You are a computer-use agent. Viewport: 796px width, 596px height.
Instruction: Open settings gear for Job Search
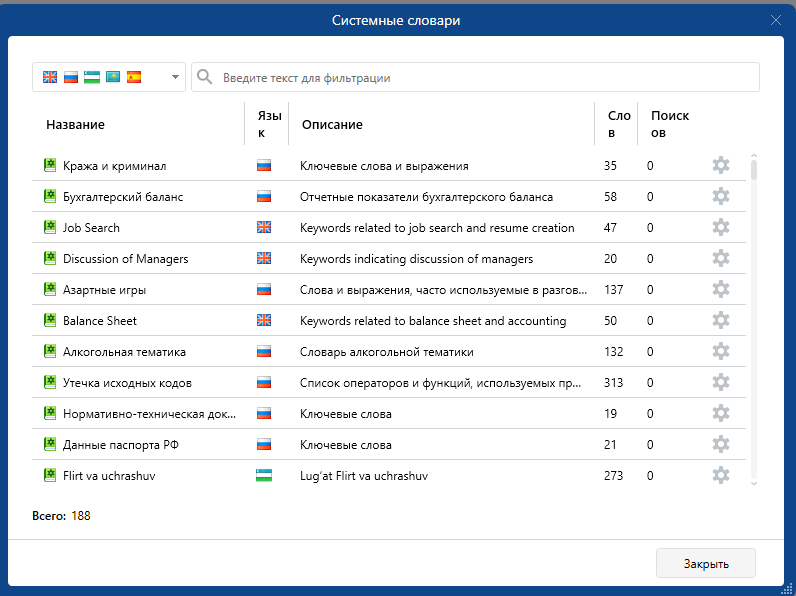pos(721,227)
